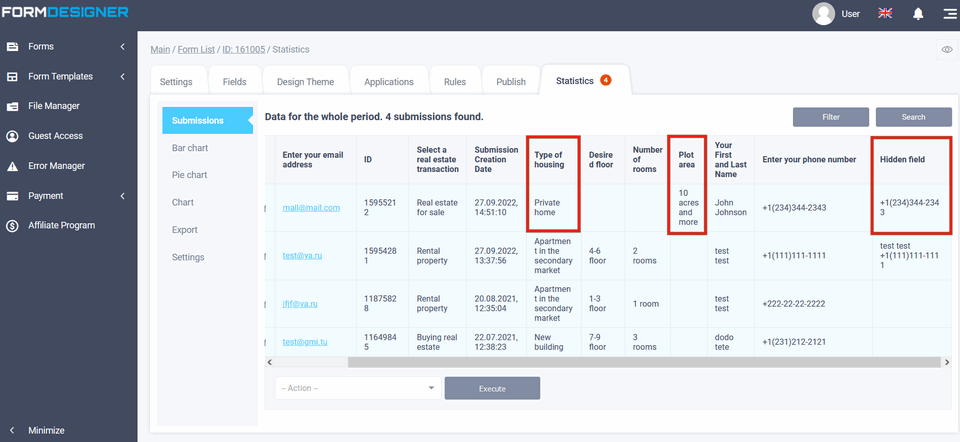Click the Affiliate Program dollar icon
The height and width of the screenshot is (442, 960).
(13, 226)
